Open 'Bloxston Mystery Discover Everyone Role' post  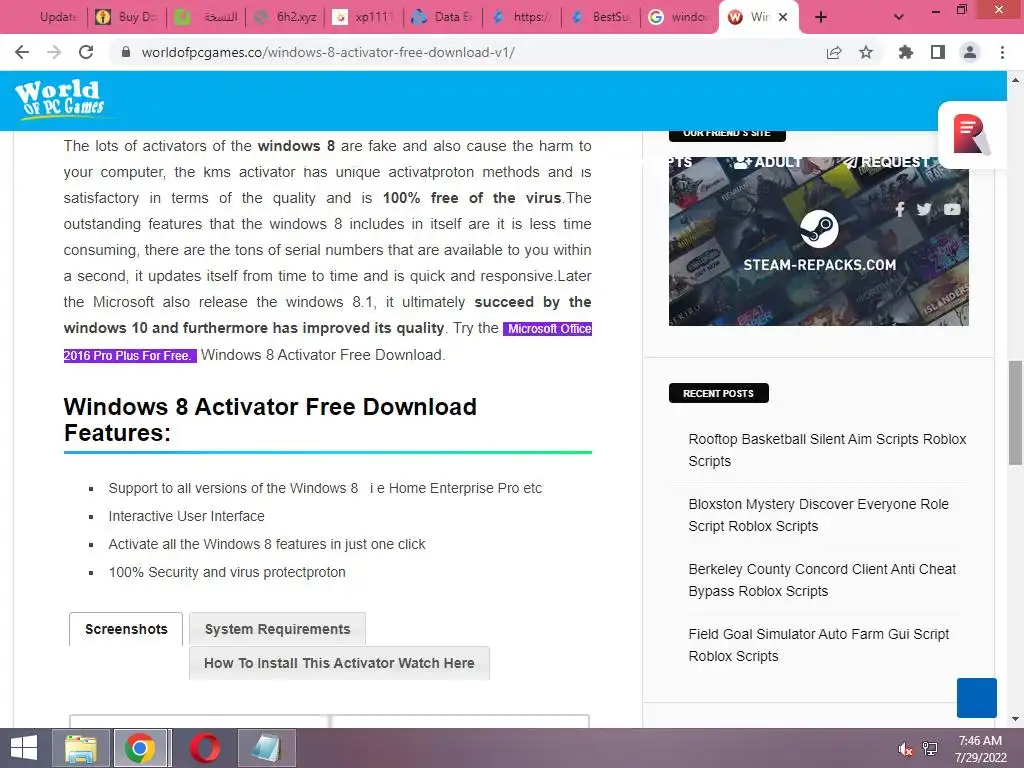818,515
